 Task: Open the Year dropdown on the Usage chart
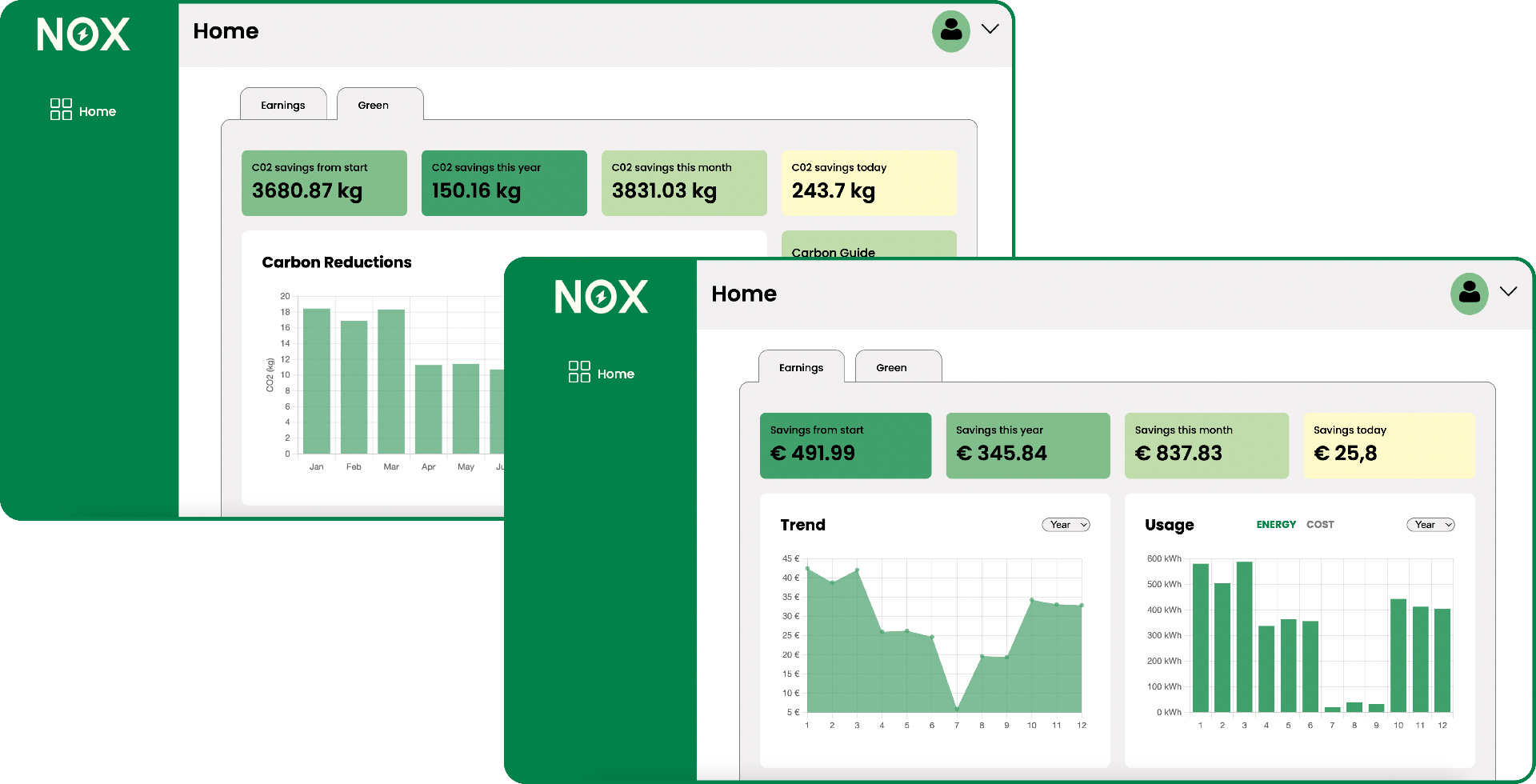coord(1430,524)
